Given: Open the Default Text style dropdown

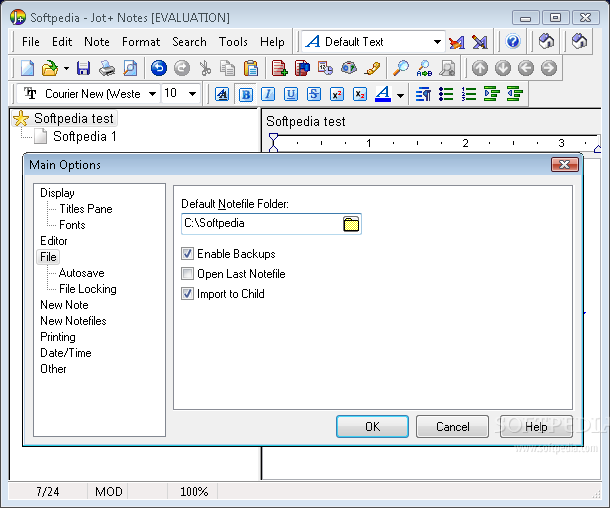Looking at the screenshot, I should click(437, 42).
